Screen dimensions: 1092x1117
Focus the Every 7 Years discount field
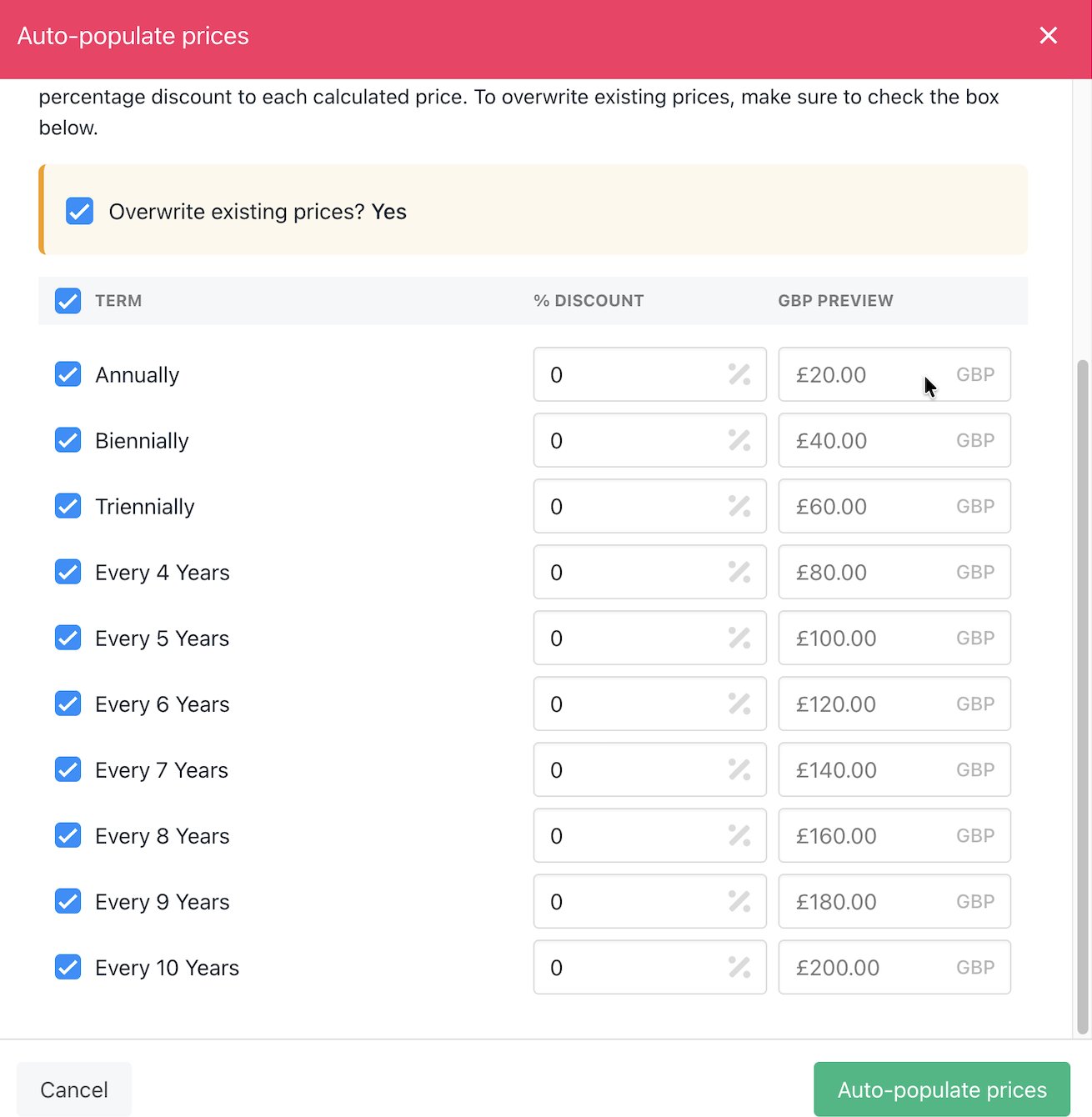tap(650, 769)
